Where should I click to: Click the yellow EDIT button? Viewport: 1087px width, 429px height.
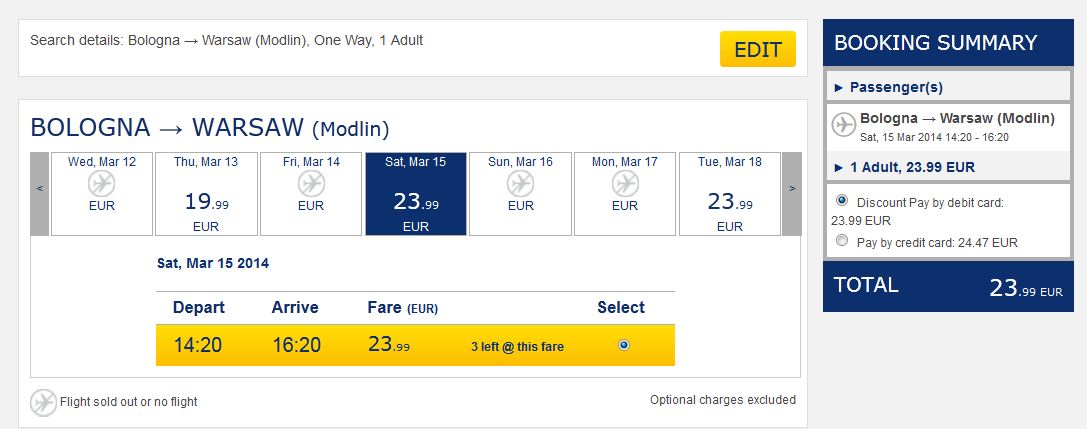(x=758, y=49)
